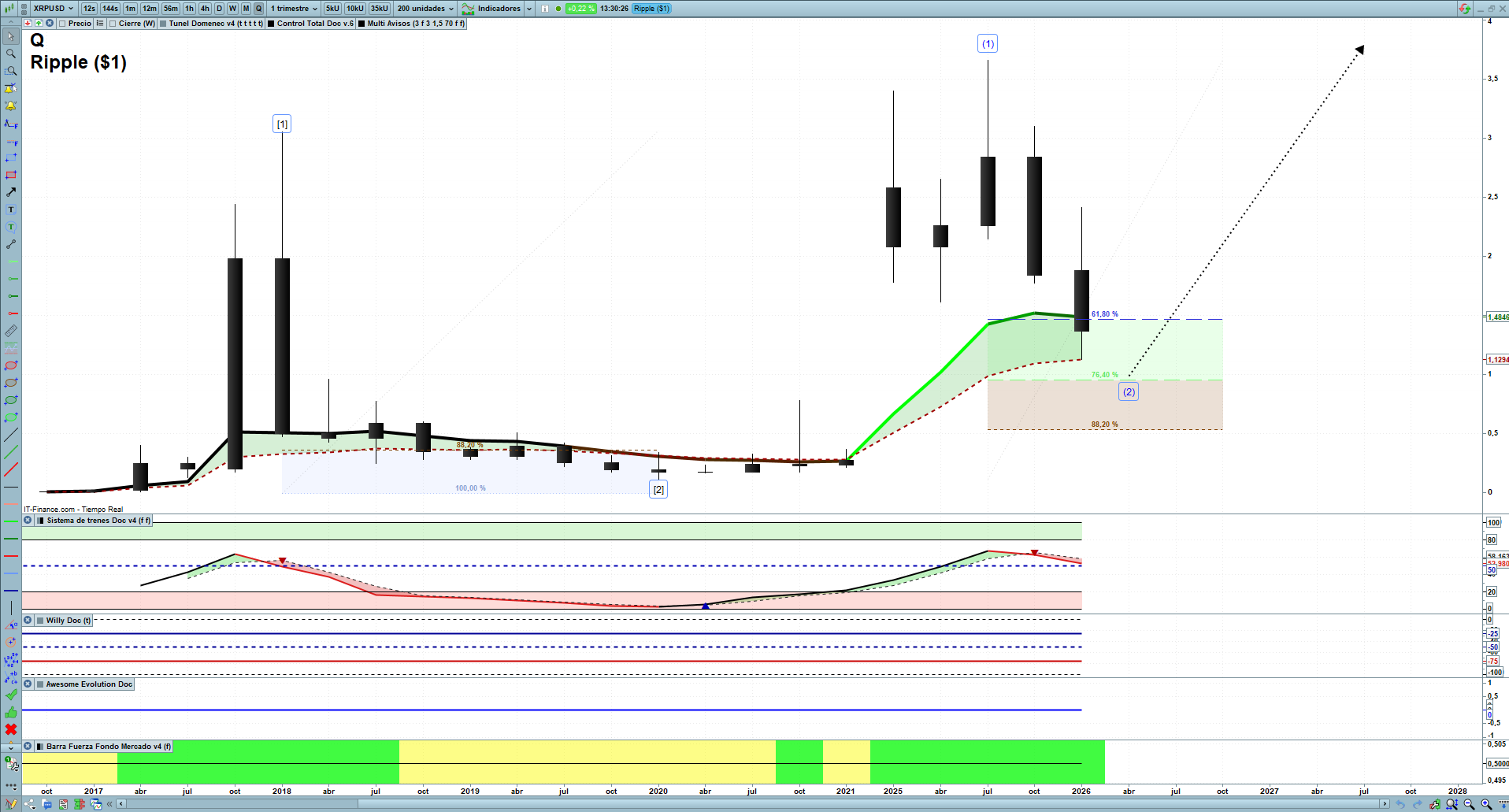The height and width of the screenshot is (812, 1509).
Task: Click the chart-type candlestick icon top-left
Action: tap(10, 9)
